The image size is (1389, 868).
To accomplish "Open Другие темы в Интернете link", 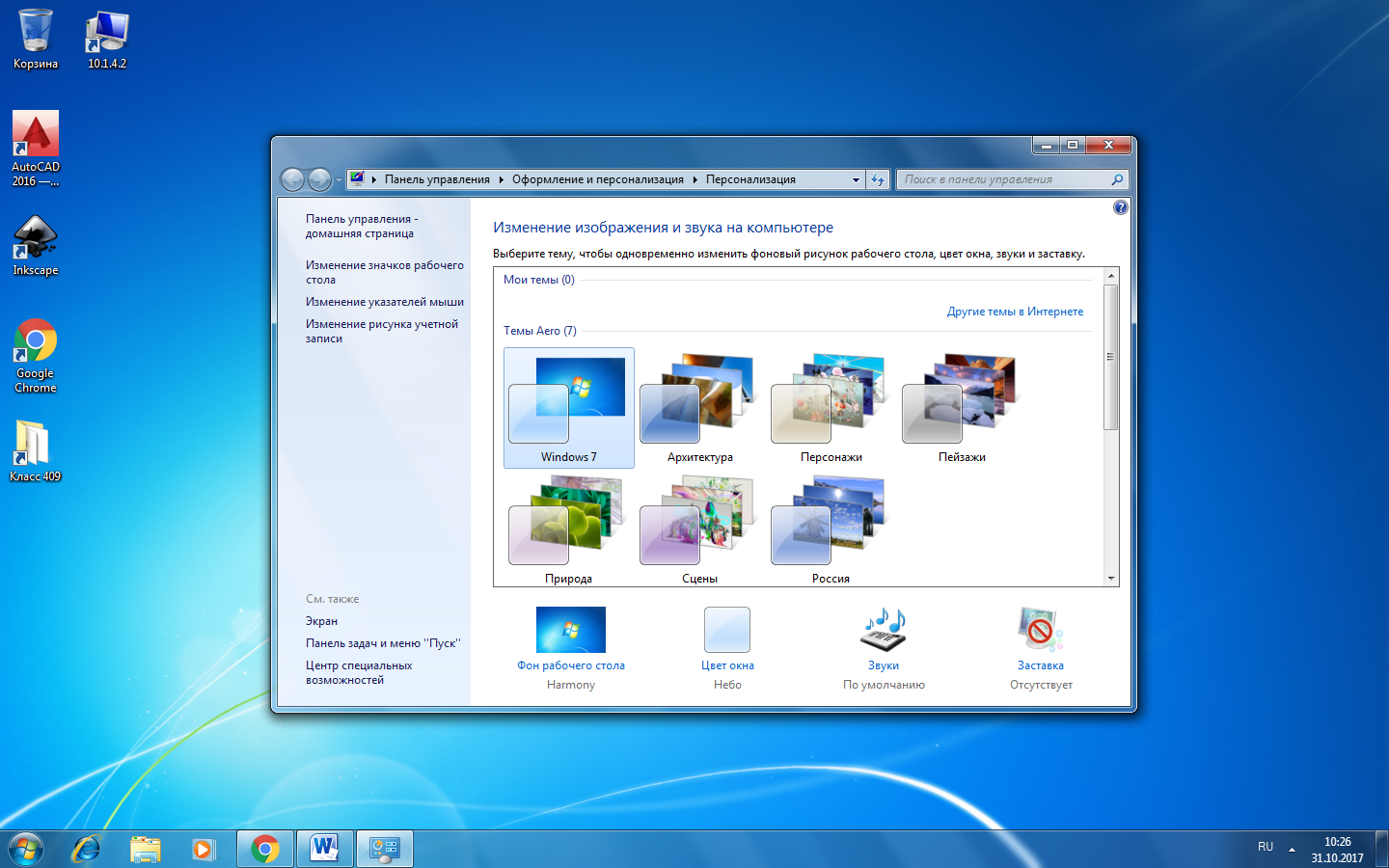I will coord(1015,312).
